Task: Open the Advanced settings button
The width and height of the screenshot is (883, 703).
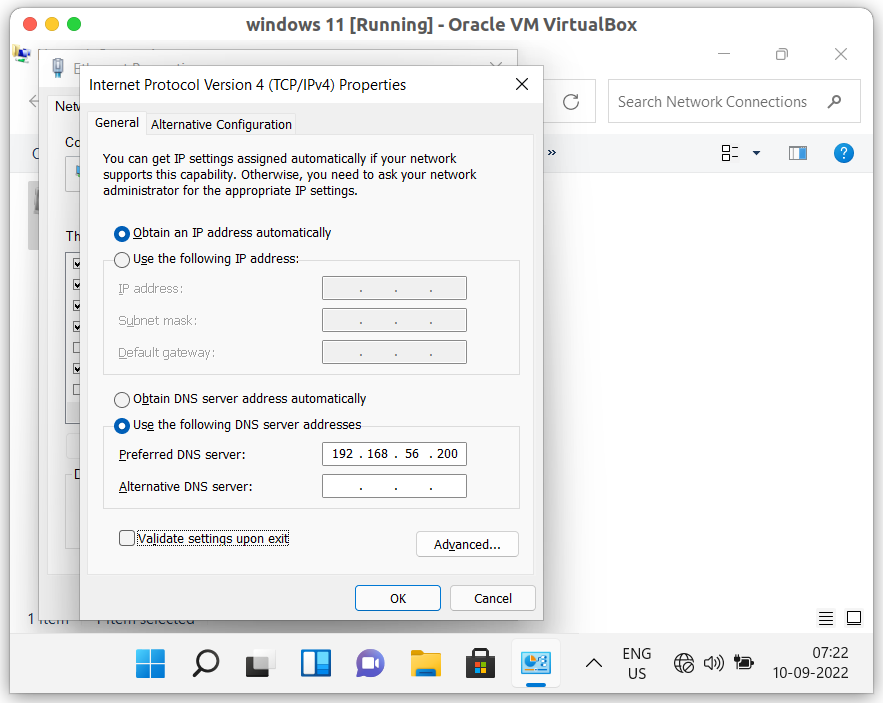Action: (x=467, y=544)
